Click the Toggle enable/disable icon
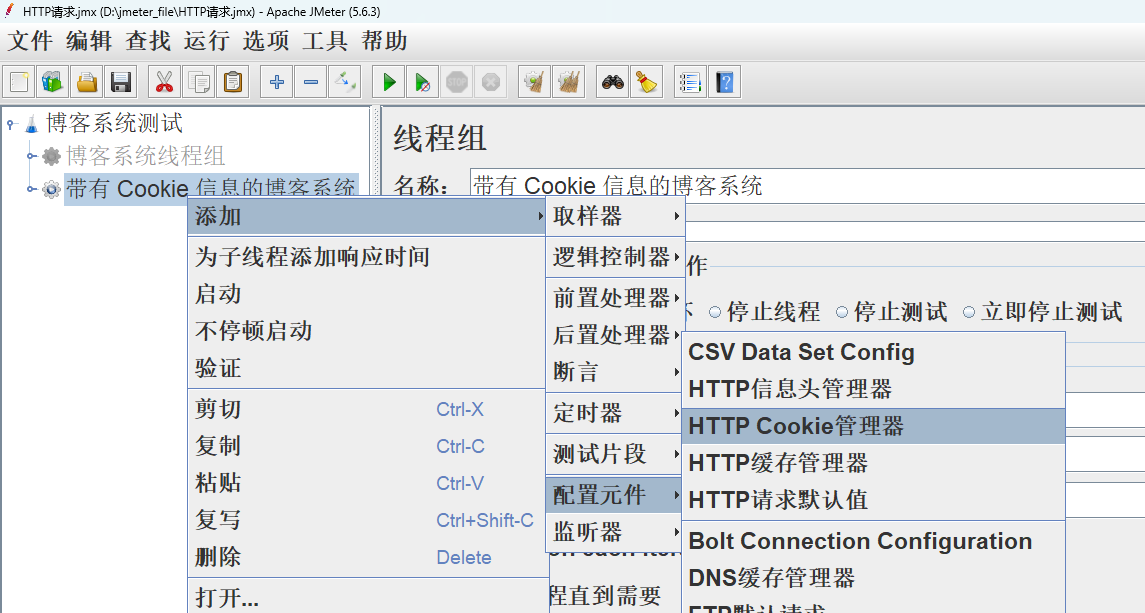 tap(345, 82)
